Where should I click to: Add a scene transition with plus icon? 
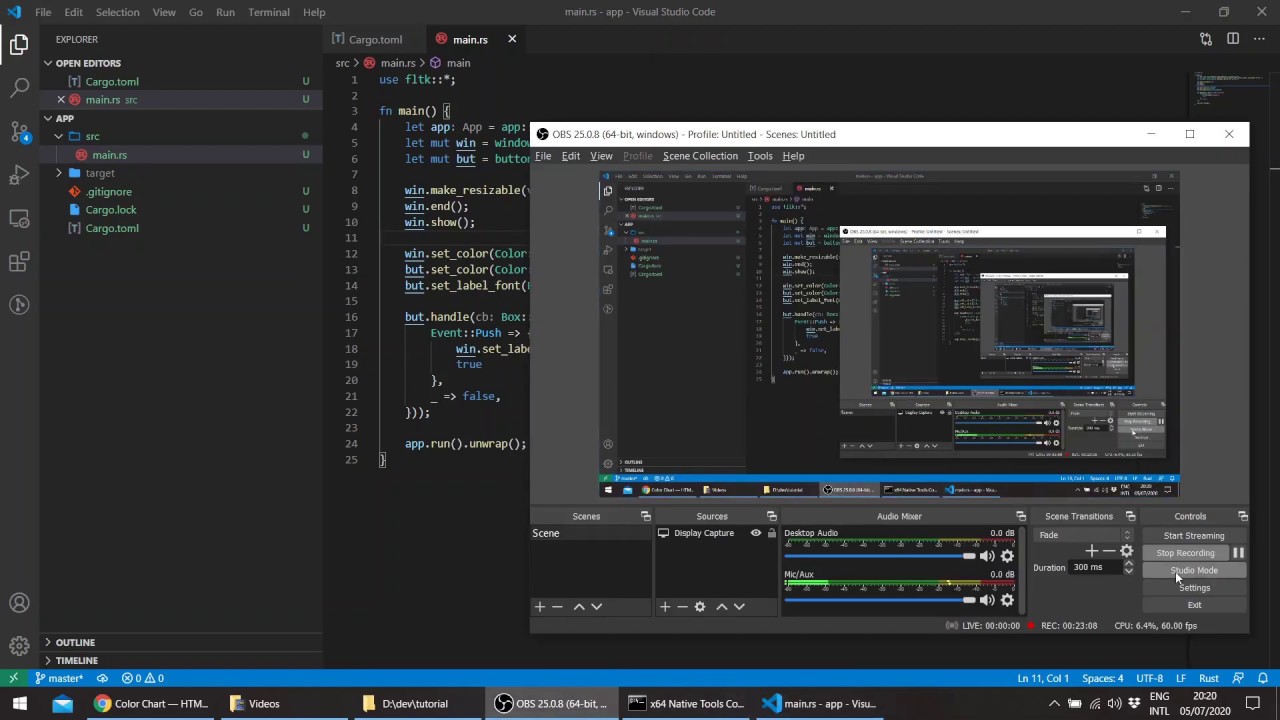[x=1092, y=551]
